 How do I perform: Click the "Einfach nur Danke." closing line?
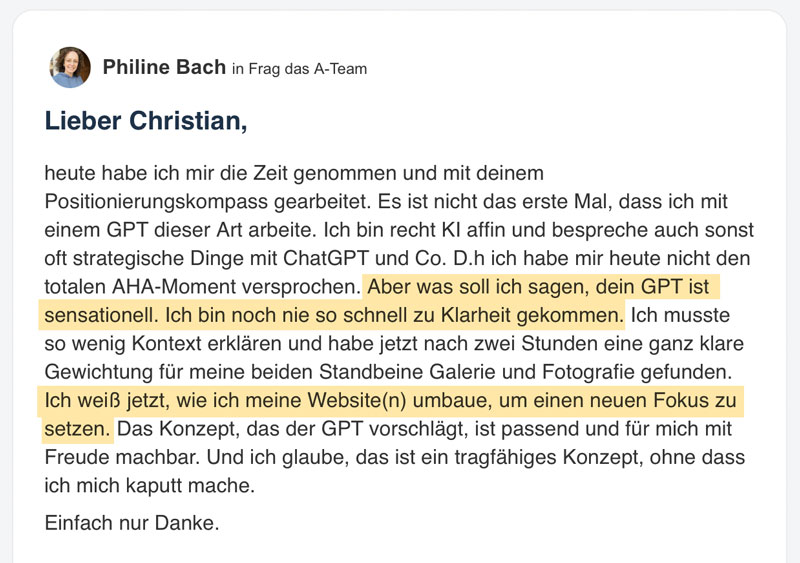(132, 522)
